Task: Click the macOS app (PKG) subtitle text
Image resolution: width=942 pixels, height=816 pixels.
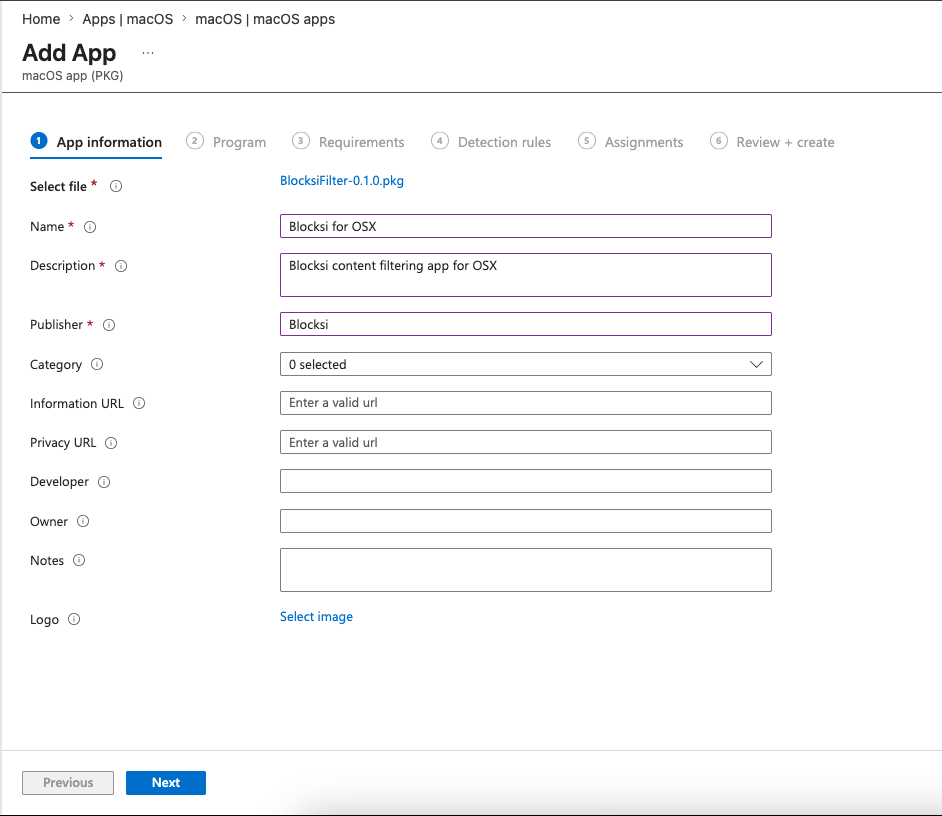Action: (x=73, y=76)
